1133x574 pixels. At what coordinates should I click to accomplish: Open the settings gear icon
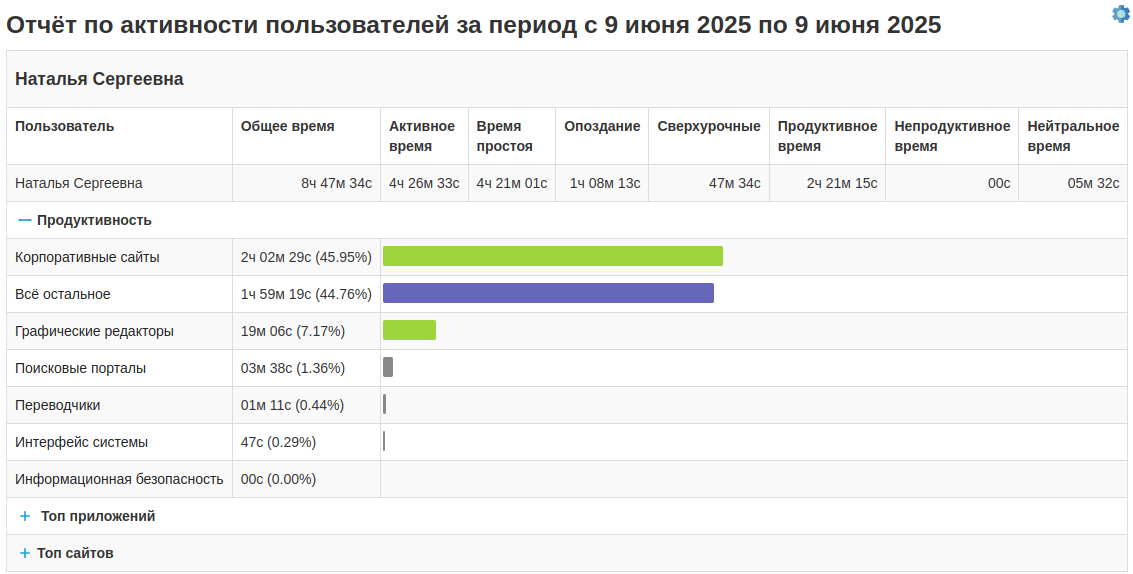1120,14
